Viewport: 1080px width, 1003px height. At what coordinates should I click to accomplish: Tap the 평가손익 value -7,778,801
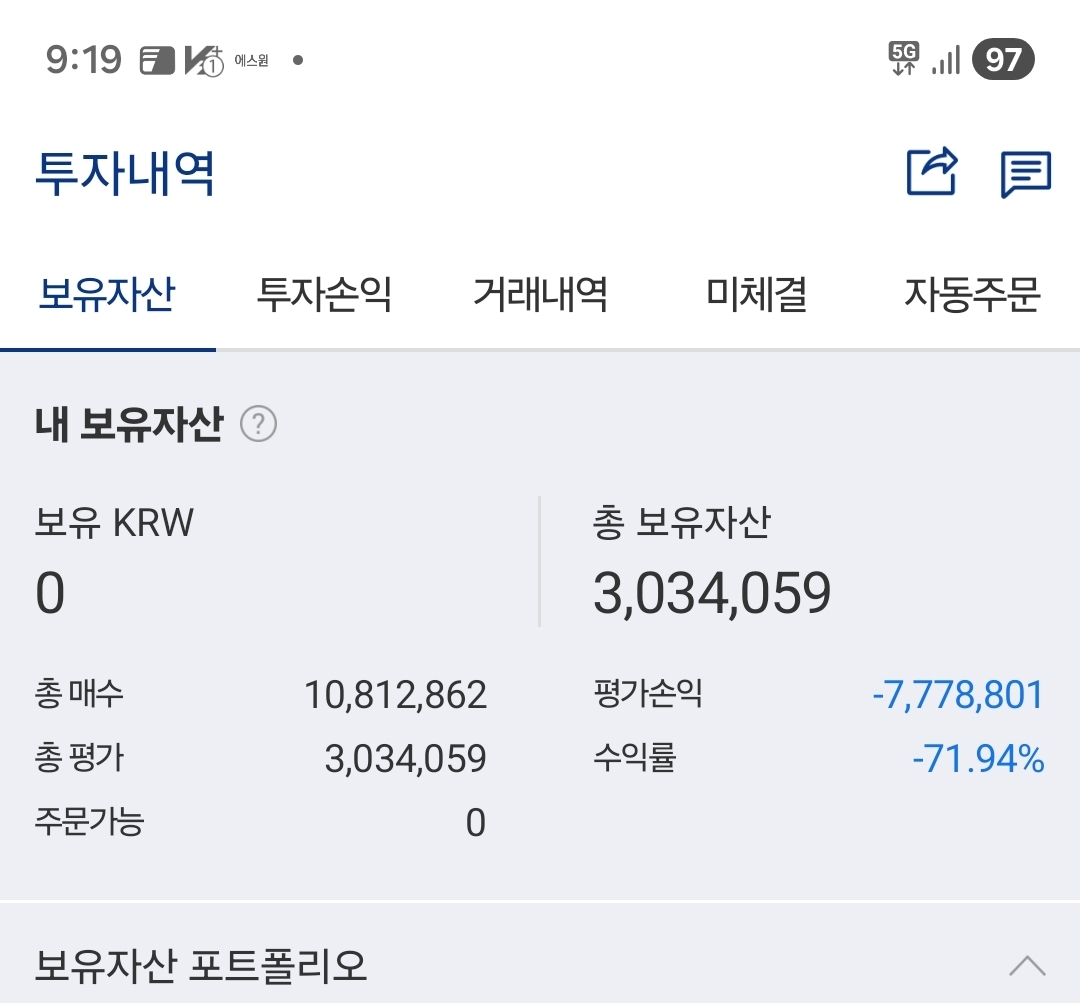pos(958,694)
